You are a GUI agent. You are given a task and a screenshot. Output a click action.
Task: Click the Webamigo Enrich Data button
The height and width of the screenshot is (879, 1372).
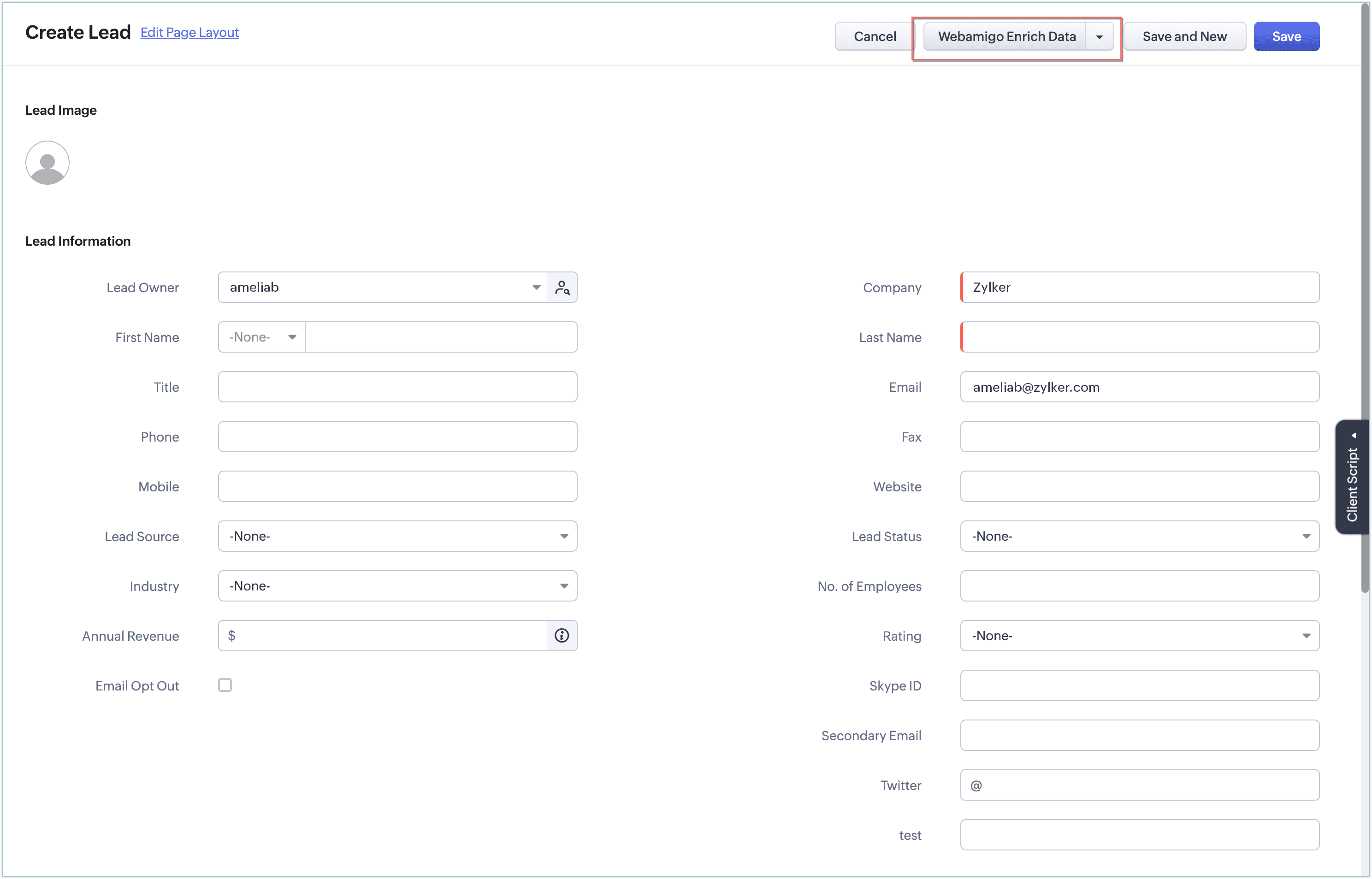1006,36
